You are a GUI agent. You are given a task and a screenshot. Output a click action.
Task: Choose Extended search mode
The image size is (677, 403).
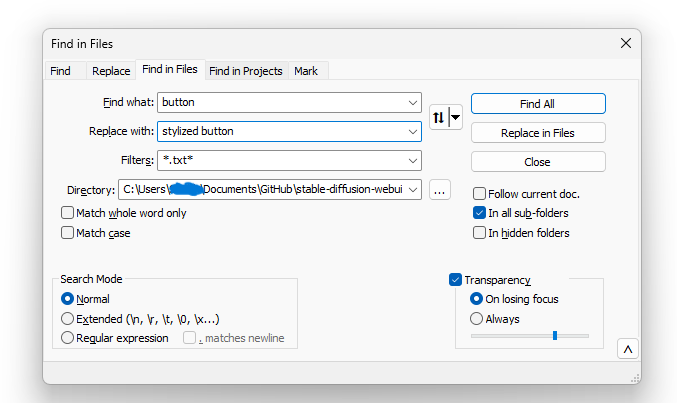click(x=68, y=318)
